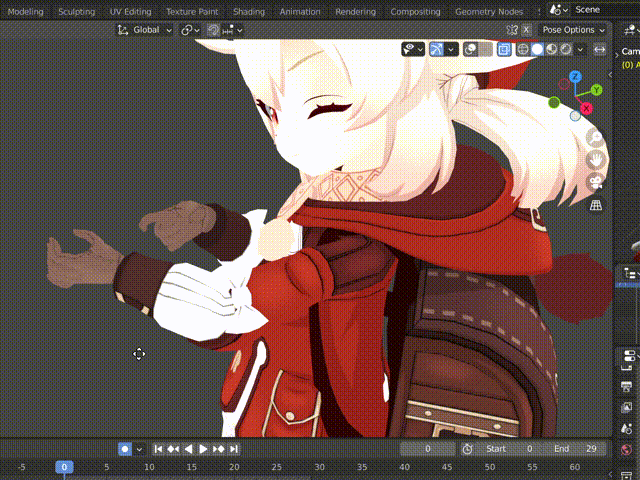The image size is (640, 480).
Task: Open the Texture Paint workspace tab
Action: (192, 11)
